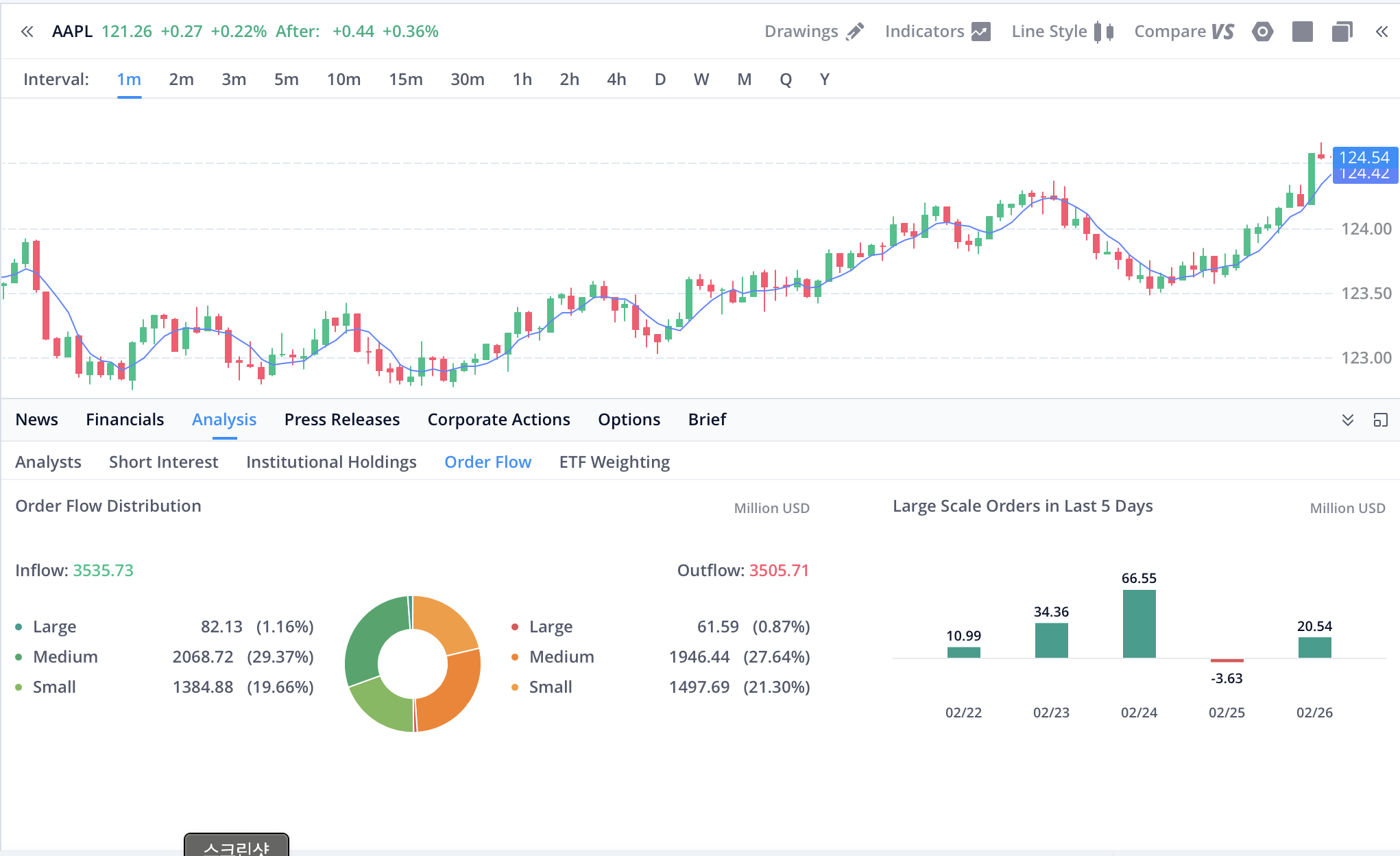This screenshot has width=1400, height=856.
Task: Show Institutional Holdings sub-tab
Action: 331,462
